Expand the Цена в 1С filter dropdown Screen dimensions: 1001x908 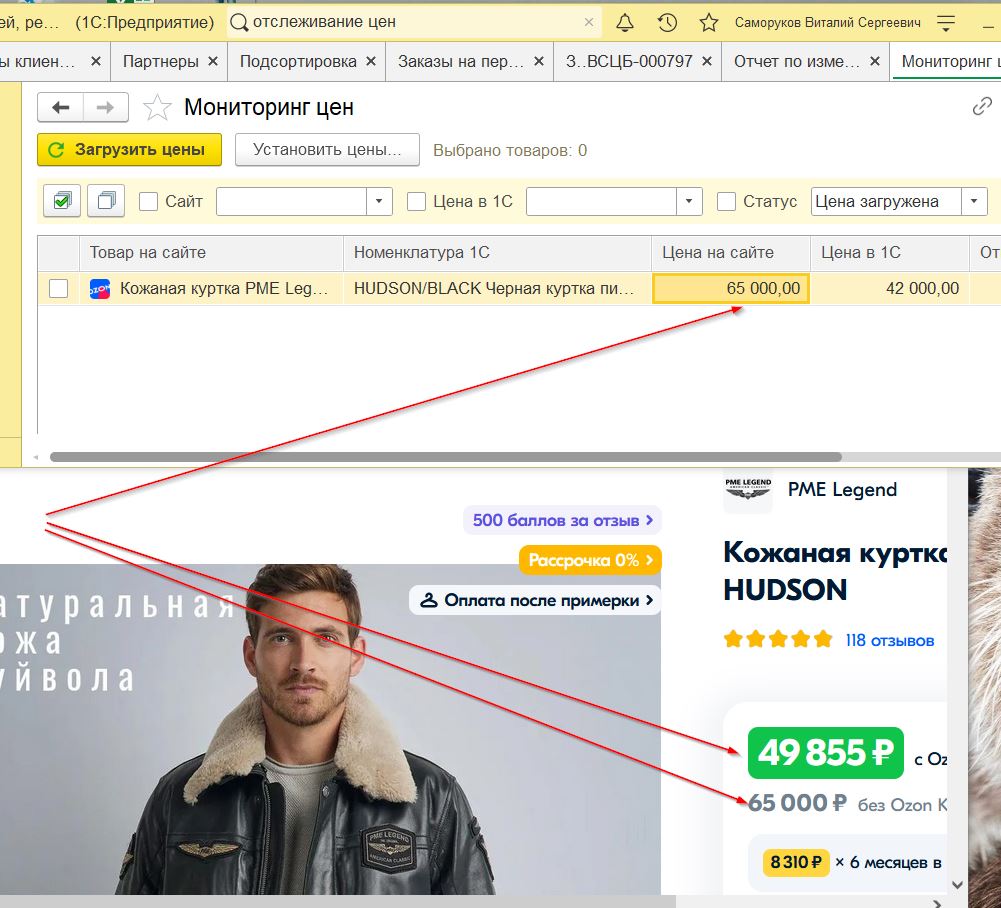(x=689, y=201)
